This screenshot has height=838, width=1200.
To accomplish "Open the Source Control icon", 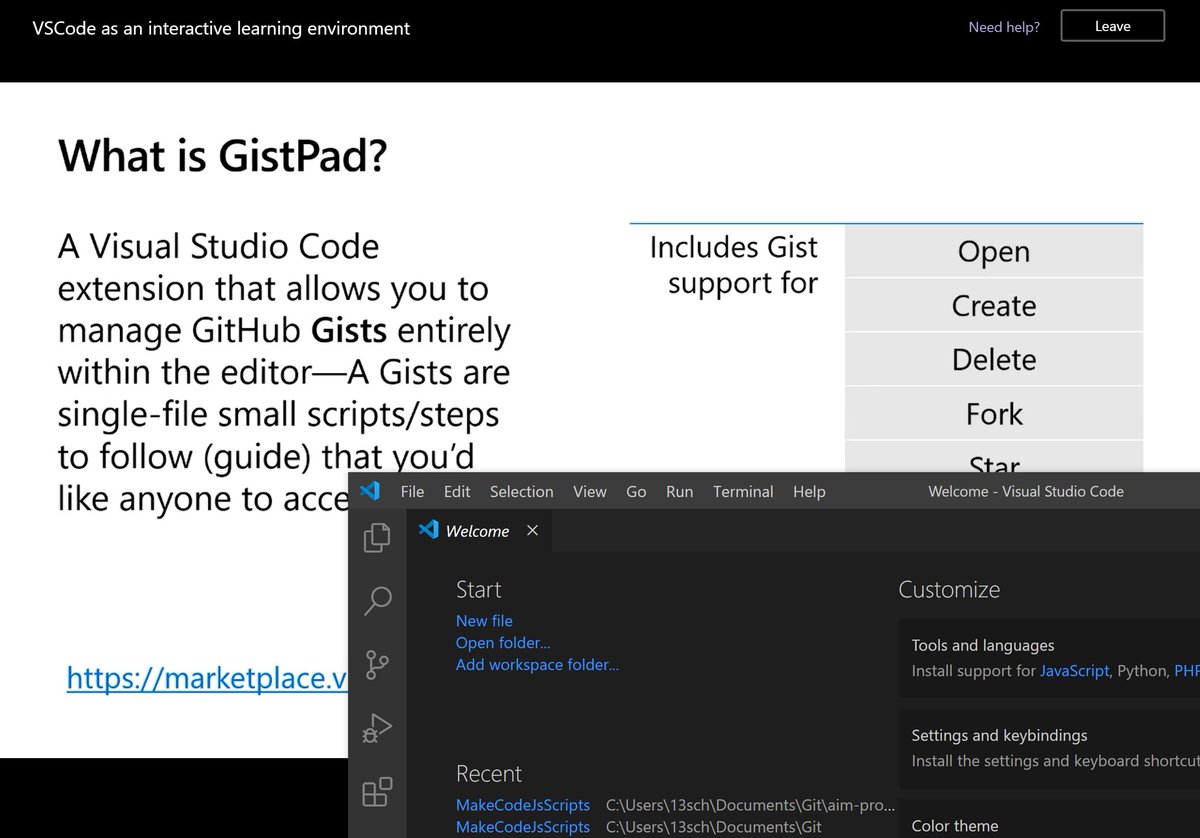I will point(377,664).
